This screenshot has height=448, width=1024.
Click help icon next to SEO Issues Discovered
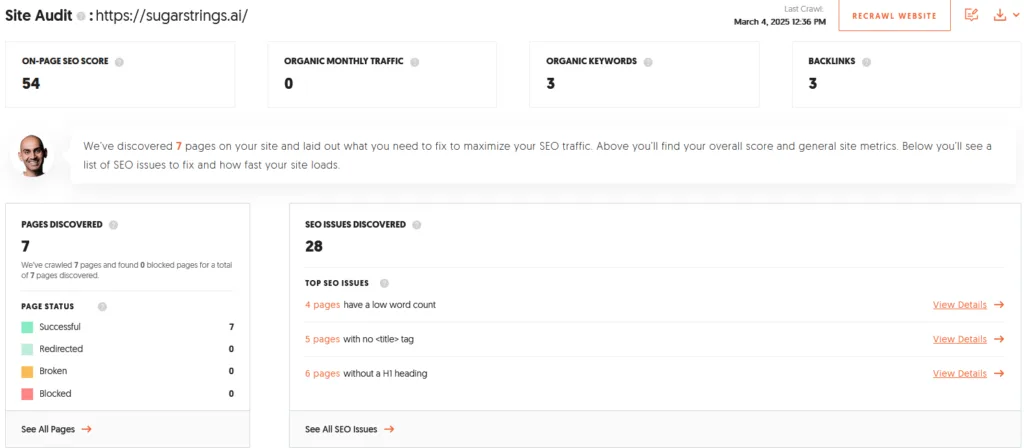tap(417, 225)
